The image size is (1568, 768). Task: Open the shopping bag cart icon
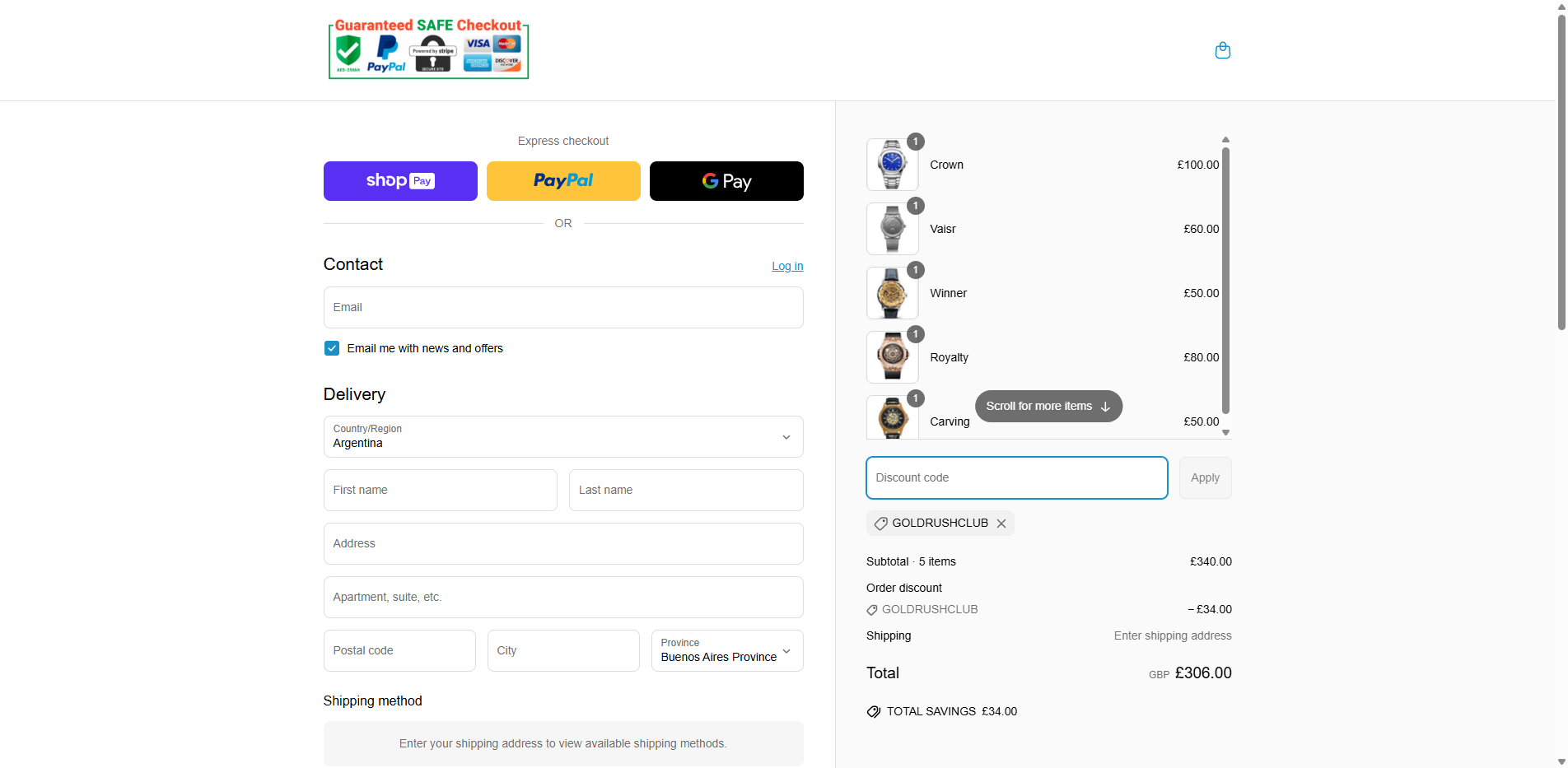(x=1223, y=50)
